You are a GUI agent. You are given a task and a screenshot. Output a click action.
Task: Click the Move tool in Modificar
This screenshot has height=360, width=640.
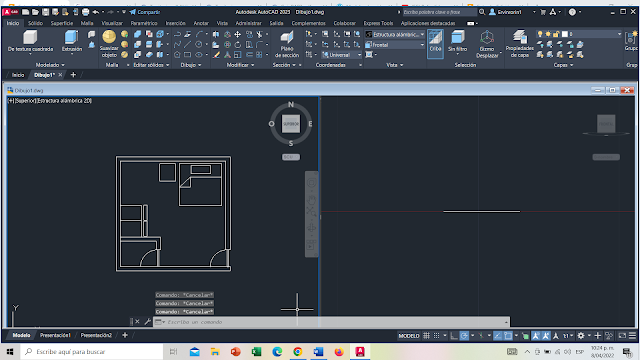[x=238, y=35]
